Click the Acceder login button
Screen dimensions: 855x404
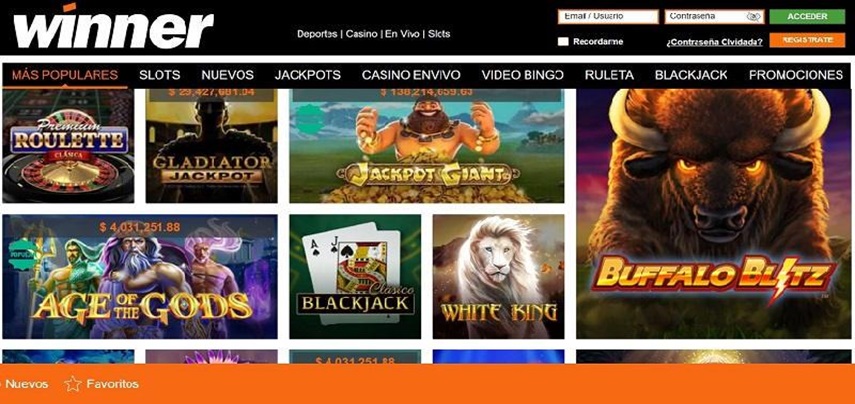tap(807, 16)
